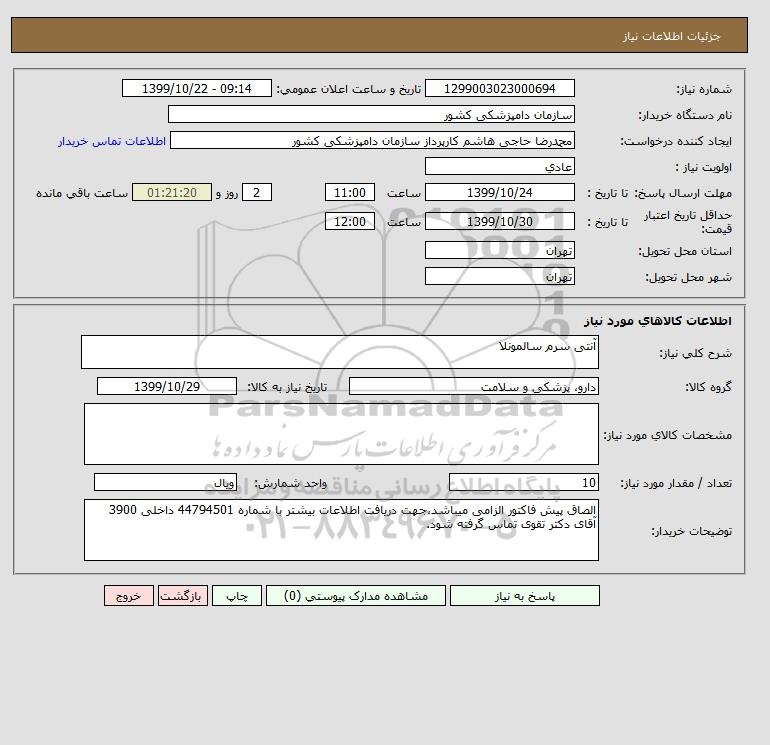The width and height of the screenshot is (770, 745).
Task: Click the شرح کلی نیاز text area
Action: (x=340, y=352)
